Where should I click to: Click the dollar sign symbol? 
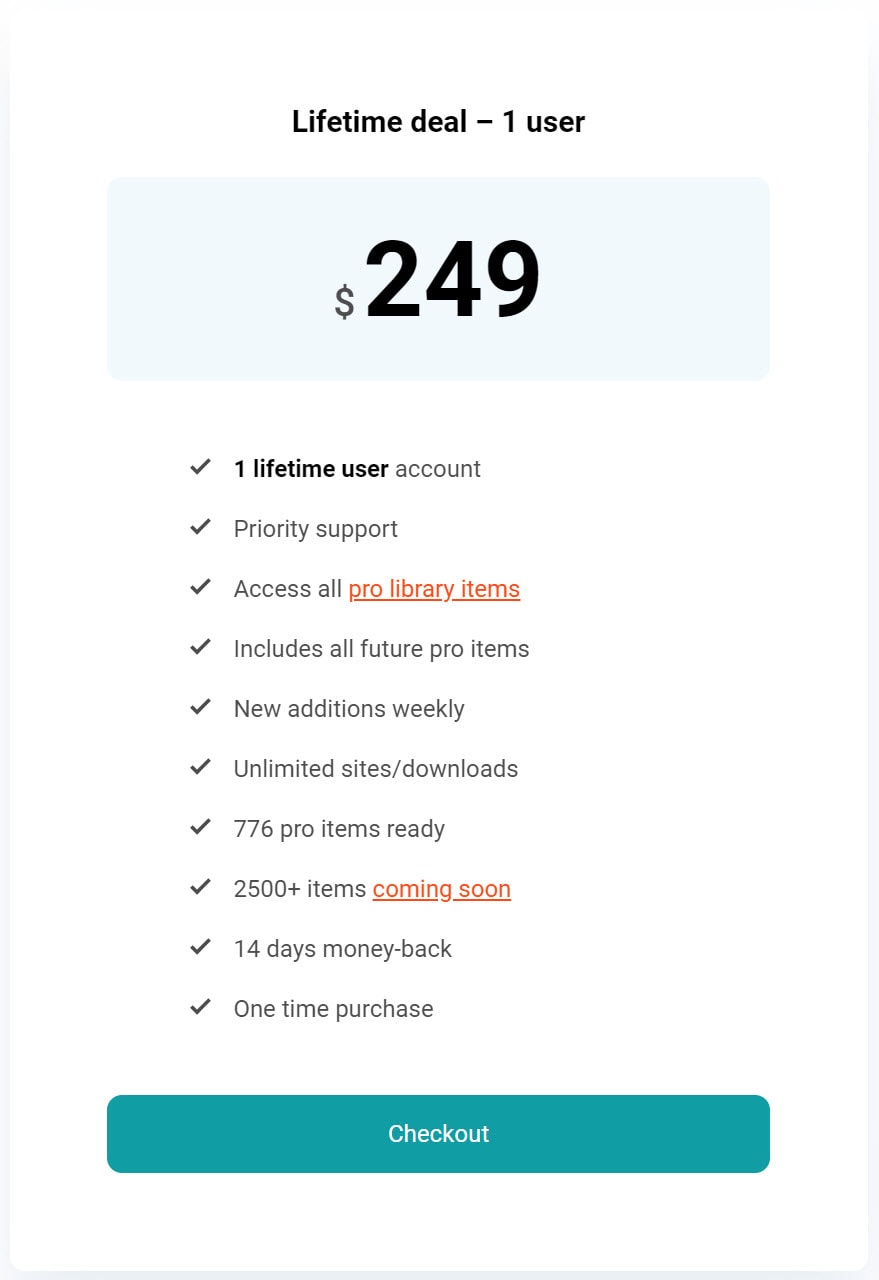click(x=344, y=301)
